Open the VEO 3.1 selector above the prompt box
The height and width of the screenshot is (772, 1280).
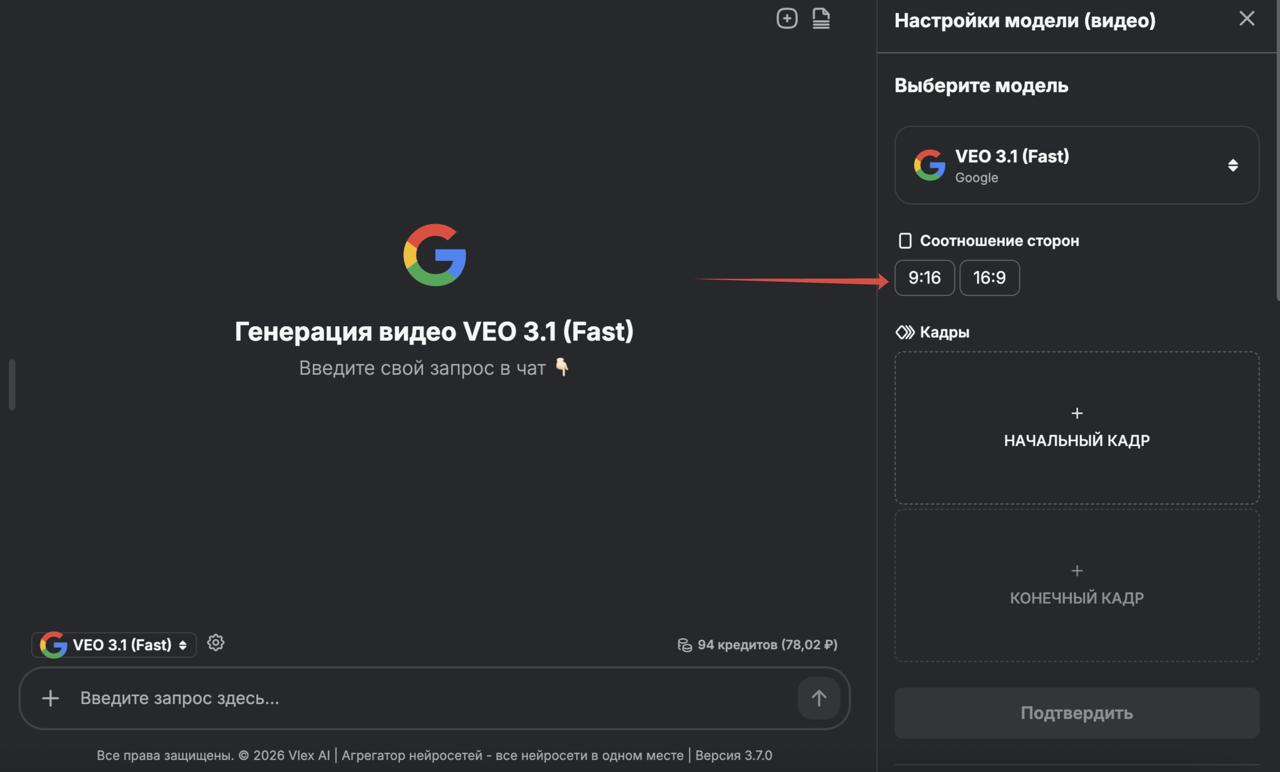[114, 645]
